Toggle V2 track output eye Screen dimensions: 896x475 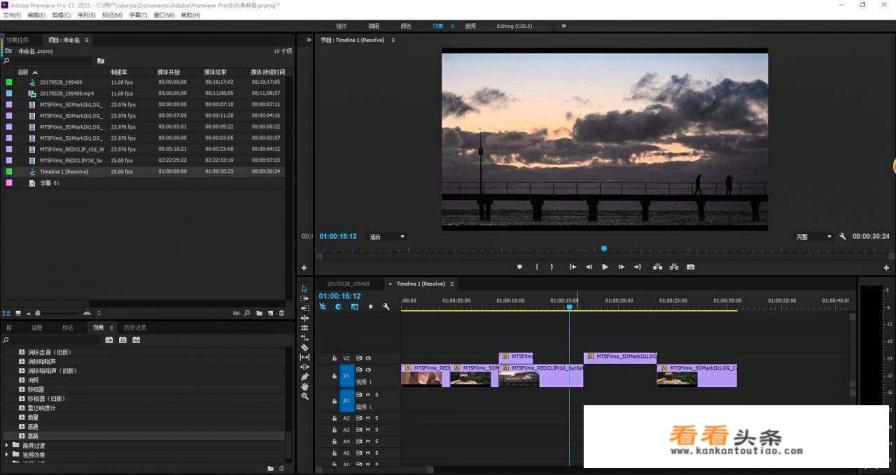(367, 357)
